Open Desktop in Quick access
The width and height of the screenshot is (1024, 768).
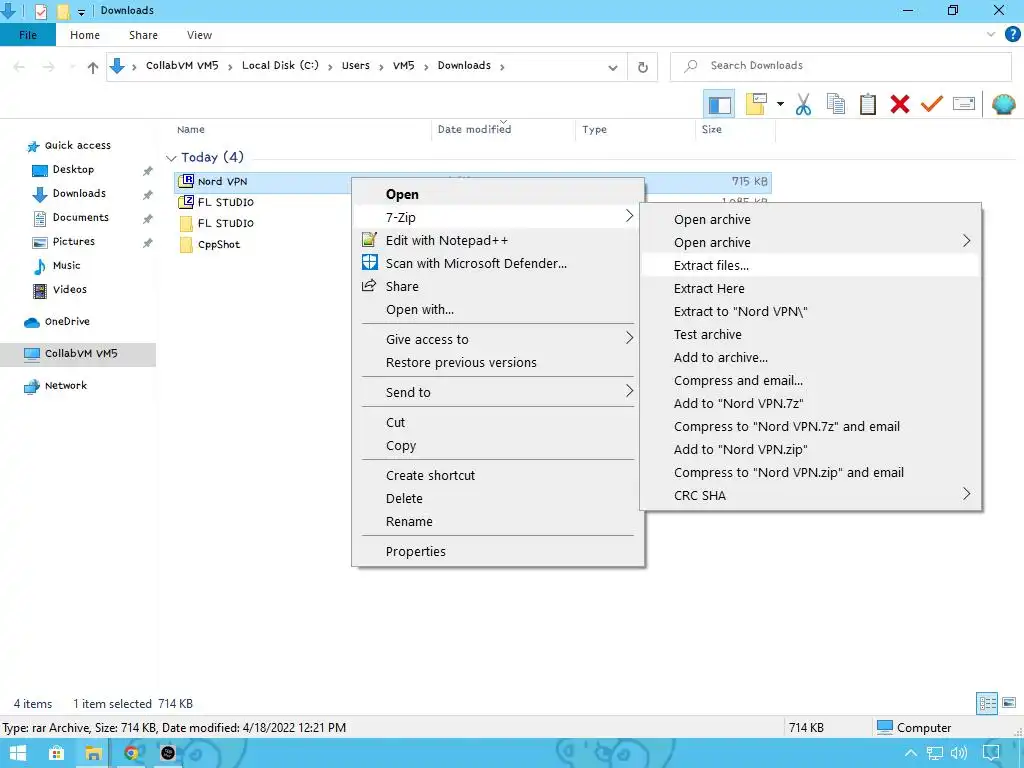(x=73, y=169)
